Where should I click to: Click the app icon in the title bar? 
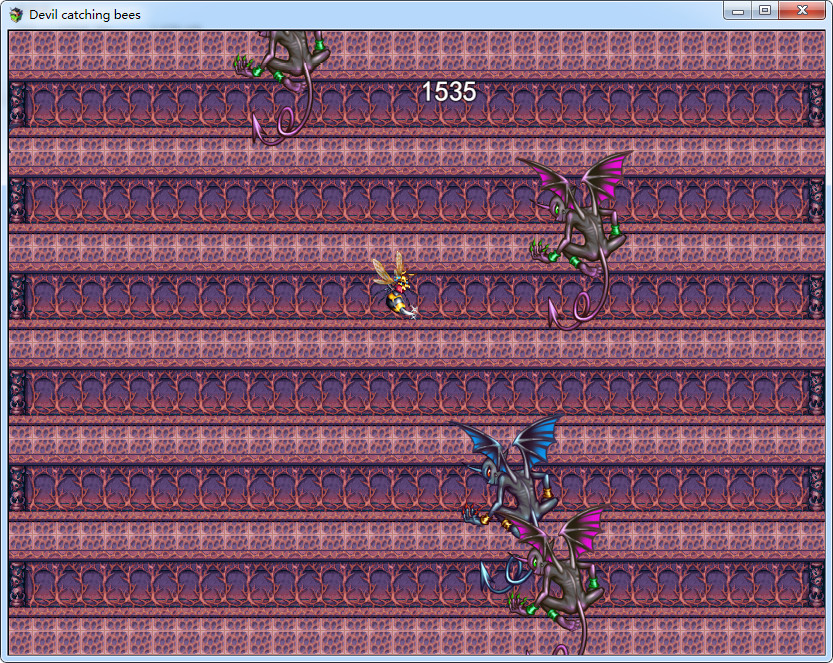point(17,15)
